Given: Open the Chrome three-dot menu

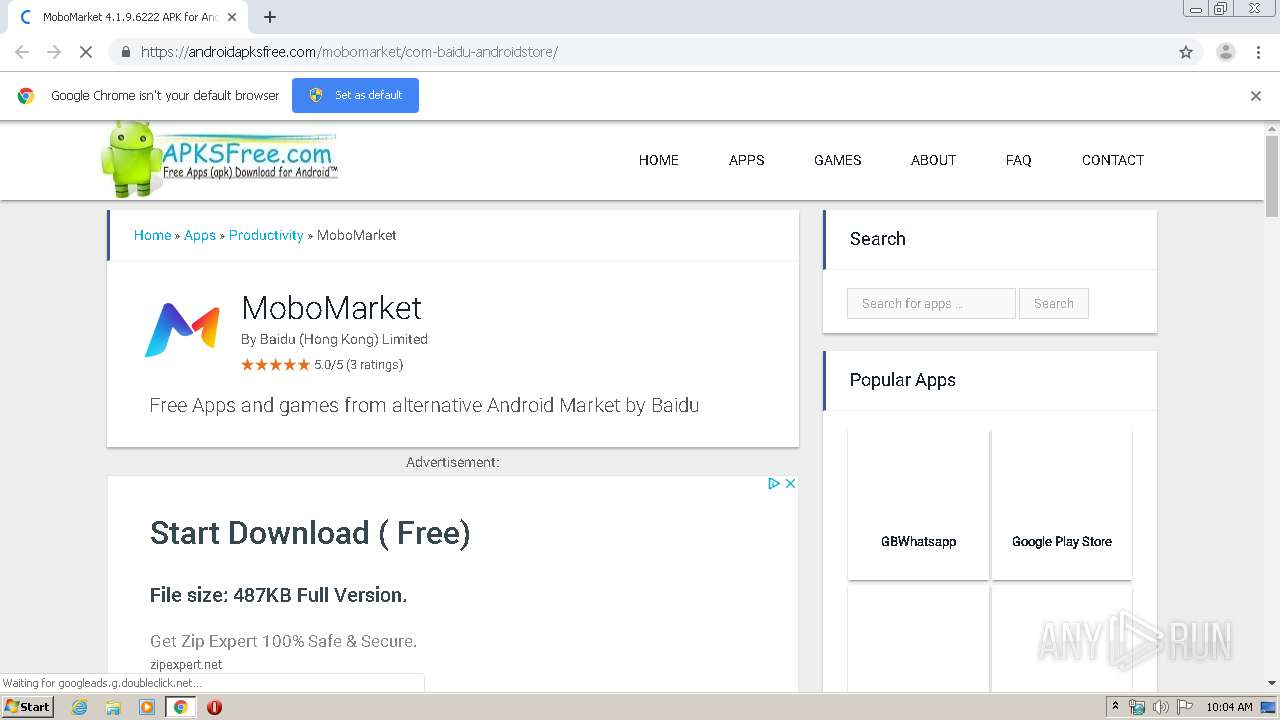Looking at the screenshot, I should (1258, 52).
